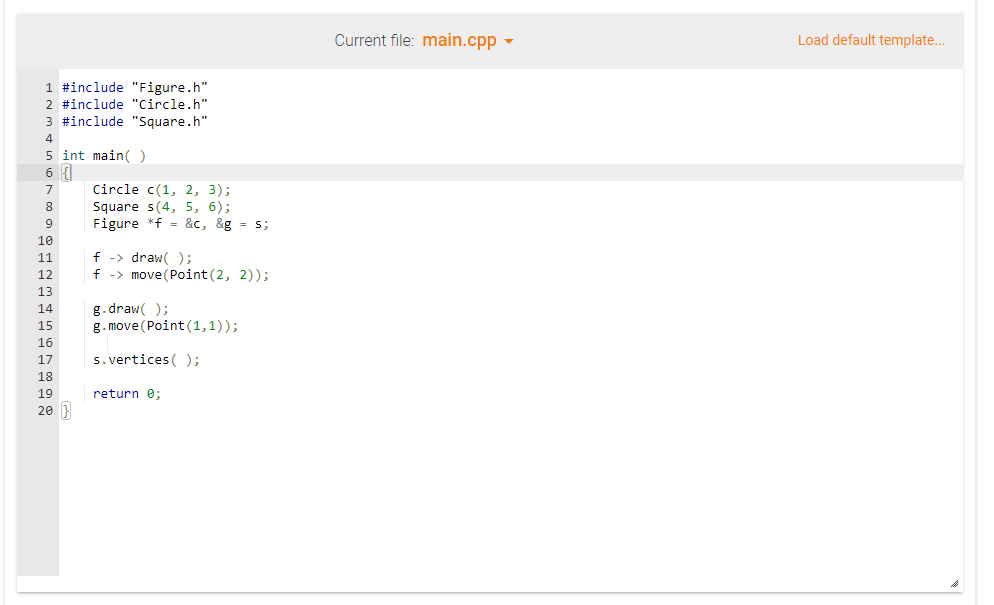The width and height of the screenshot is (994, 605).
Task: Click line number 20 in the gutter
Action: [45, 410]
